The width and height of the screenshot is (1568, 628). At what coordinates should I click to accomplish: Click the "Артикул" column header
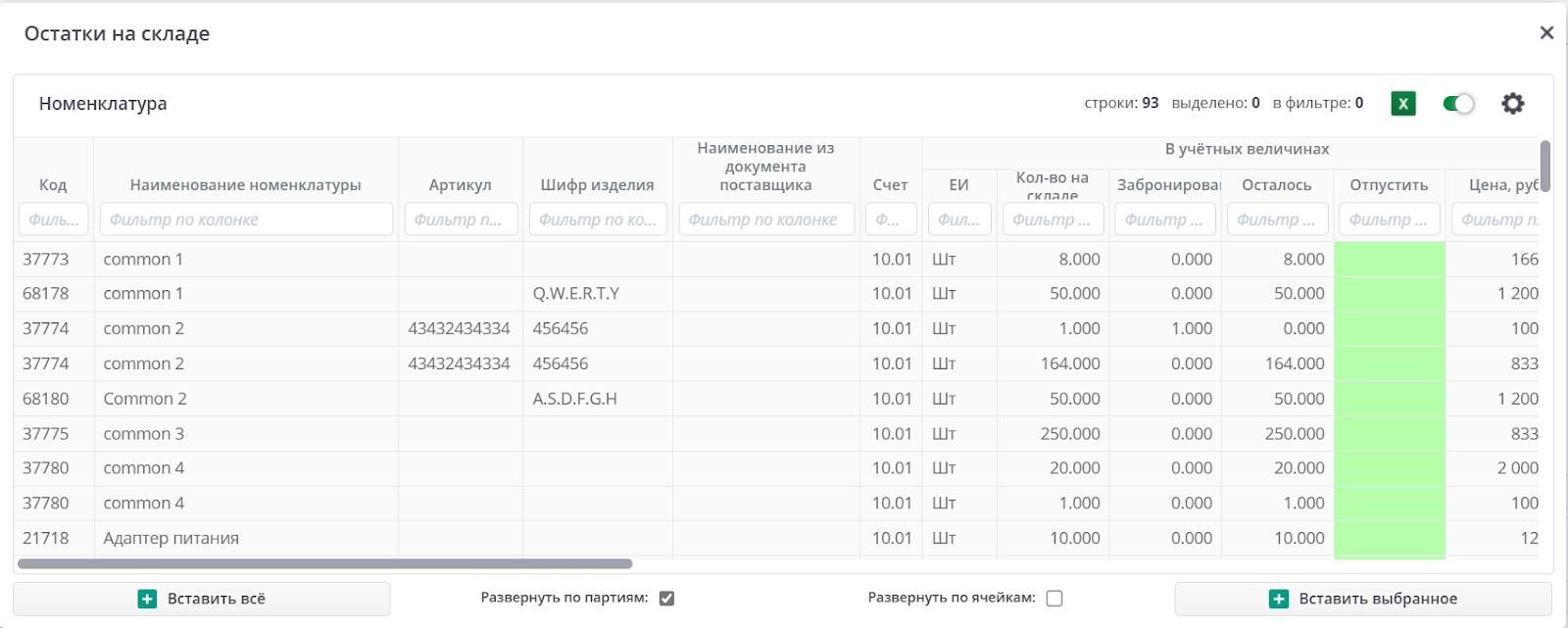[460, 184]
